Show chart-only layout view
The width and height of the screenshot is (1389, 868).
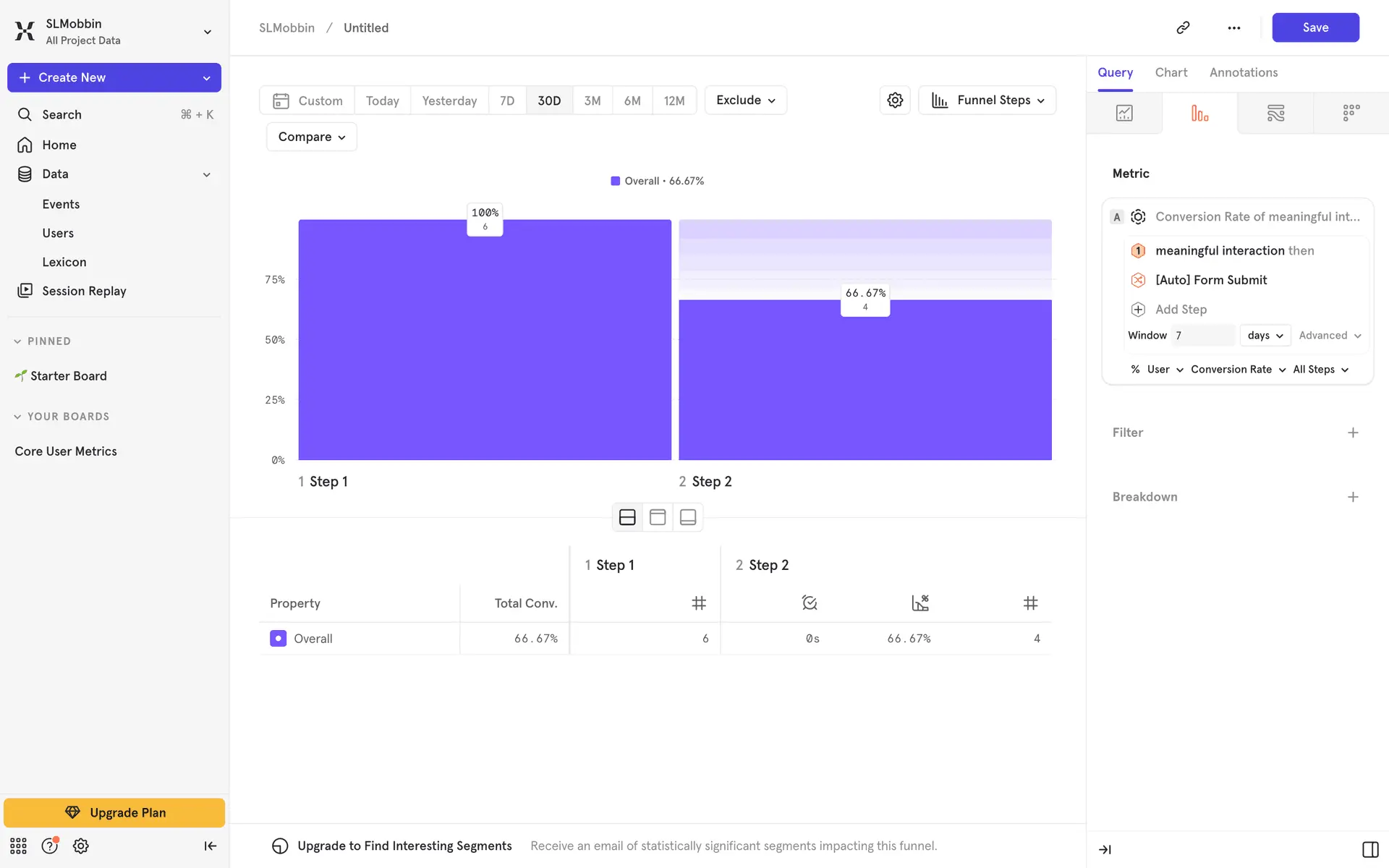click(x=688, y=517)
